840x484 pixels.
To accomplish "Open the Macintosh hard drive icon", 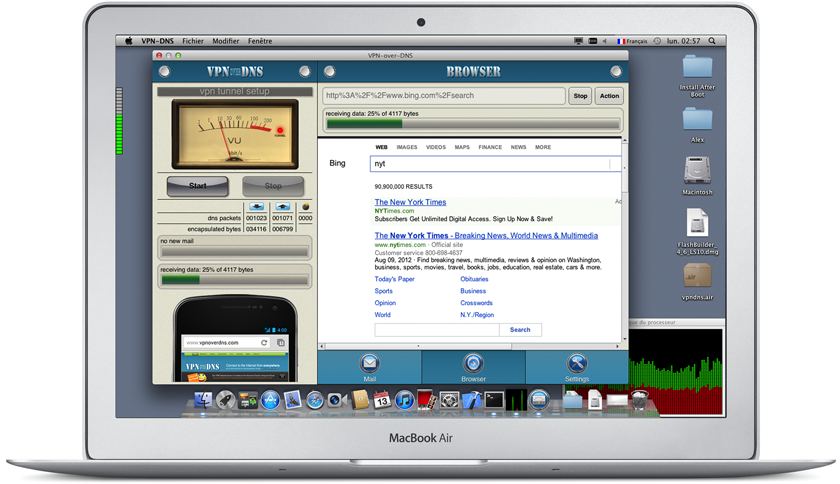I will pyautogui.click(x=697, y=170).
